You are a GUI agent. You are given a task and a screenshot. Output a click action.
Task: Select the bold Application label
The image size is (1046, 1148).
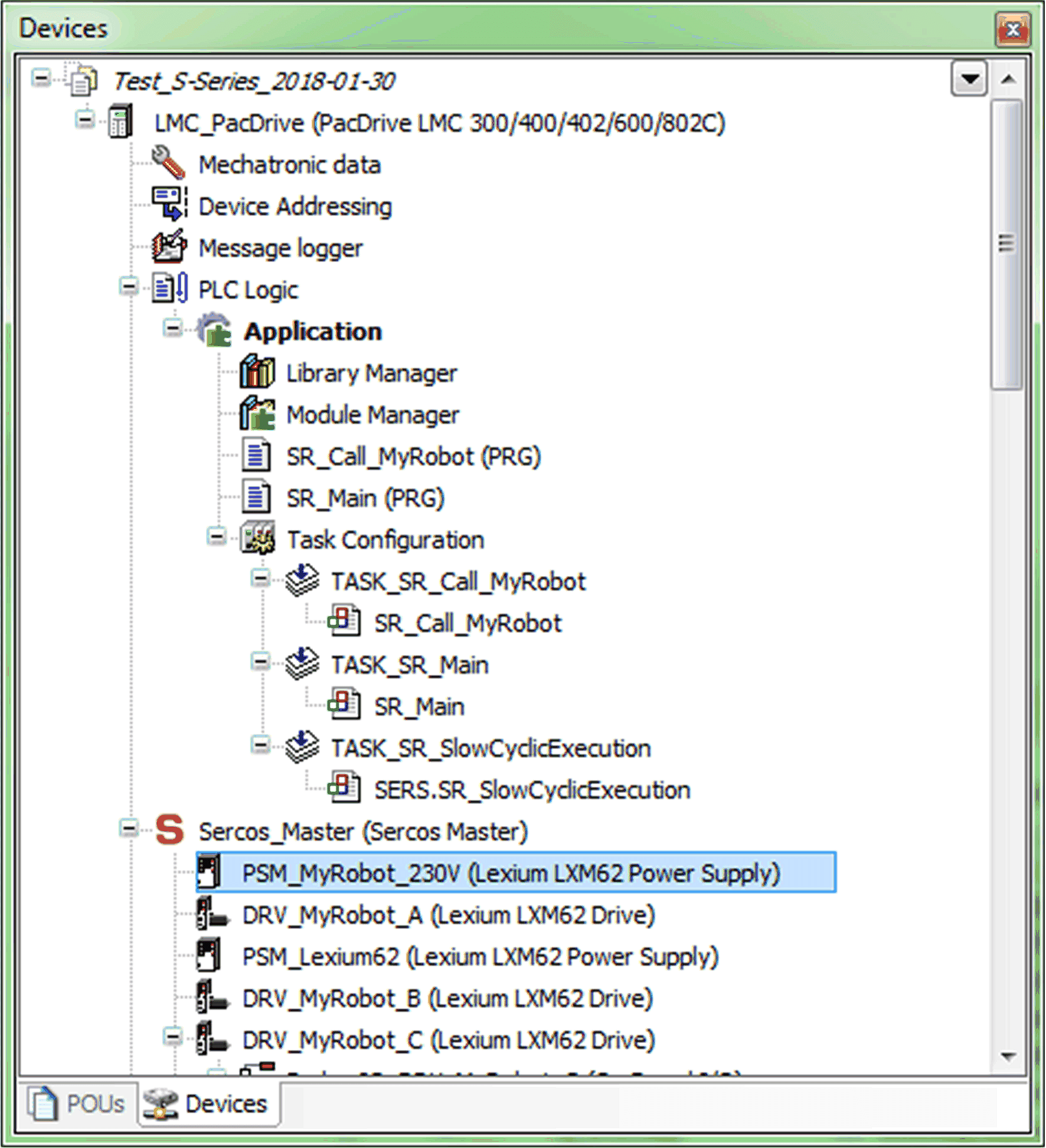(x=313, y=331)
